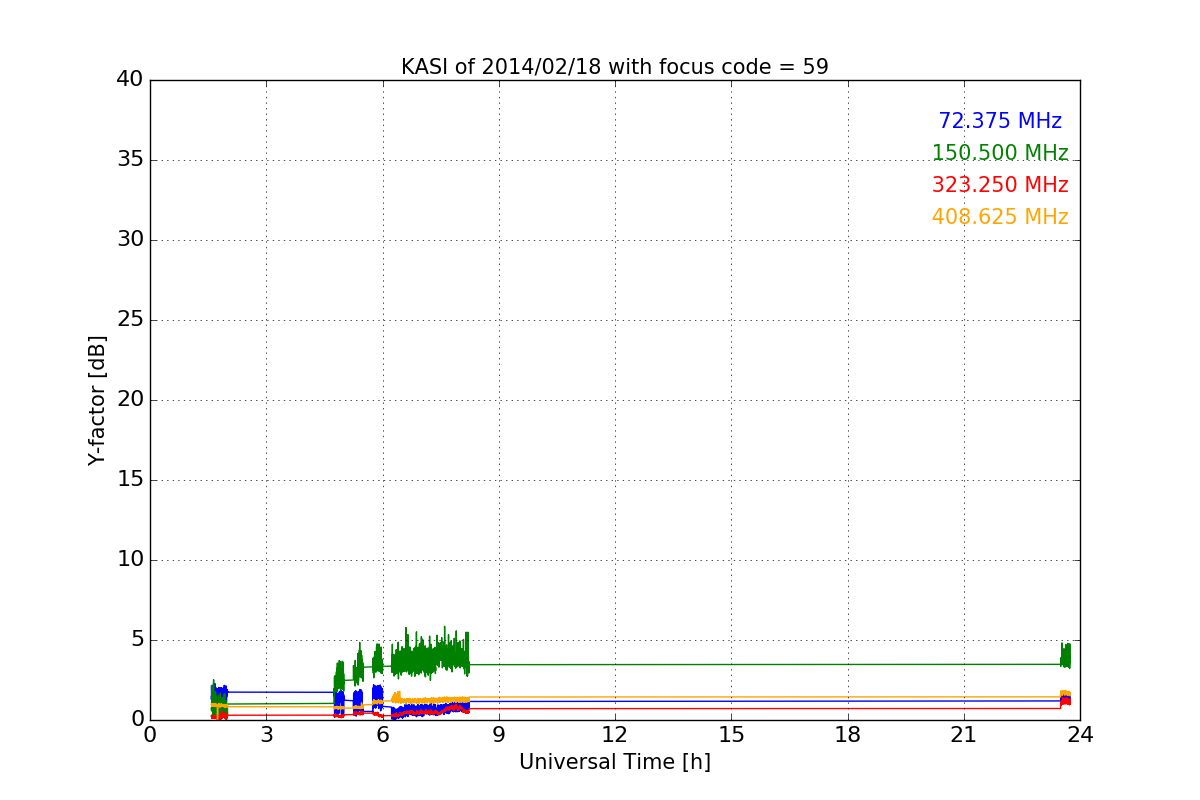Screen dimensions: 1200x800
Task: Click the x-axis tick label 9
Action: tap(499, 735)
